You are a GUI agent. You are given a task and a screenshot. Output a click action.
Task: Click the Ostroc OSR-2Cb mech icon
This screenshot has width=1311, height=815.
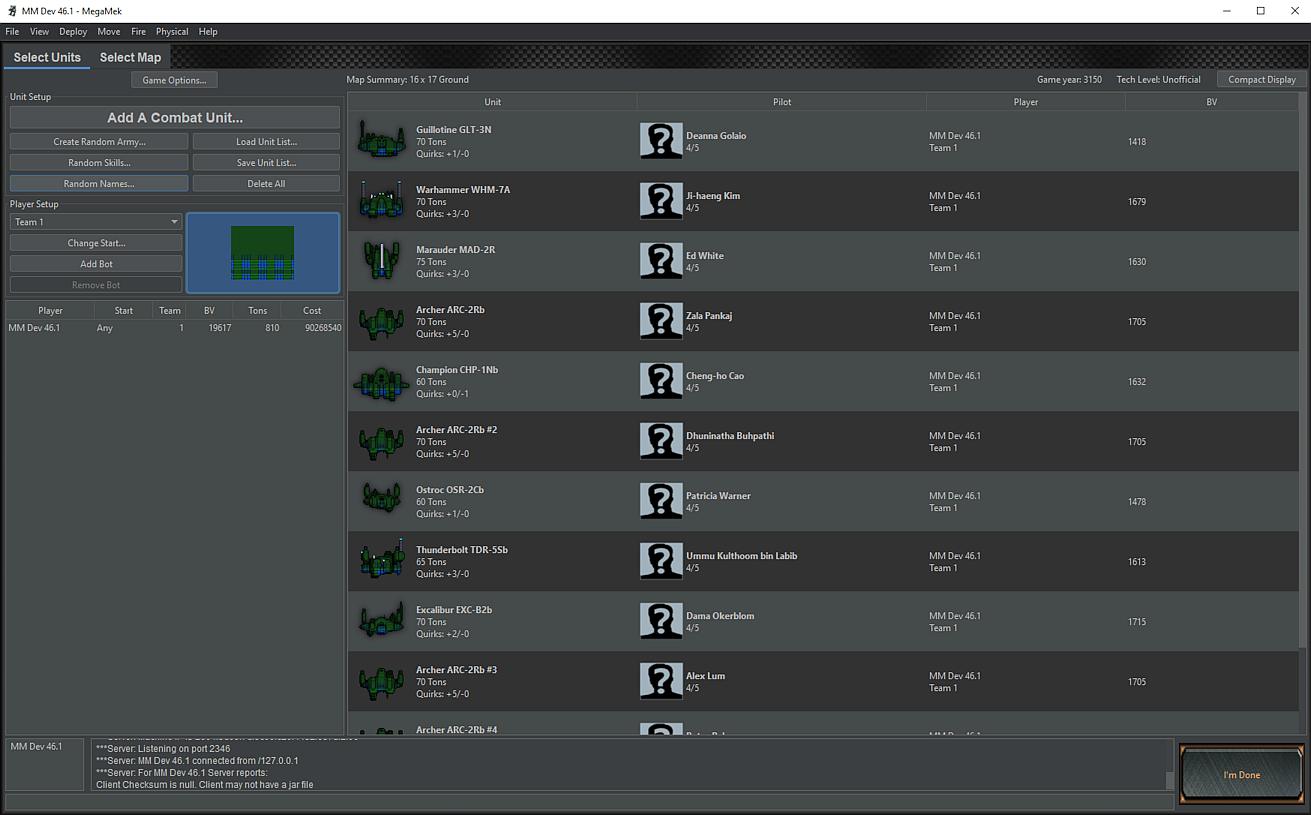[x=381, y=497]
